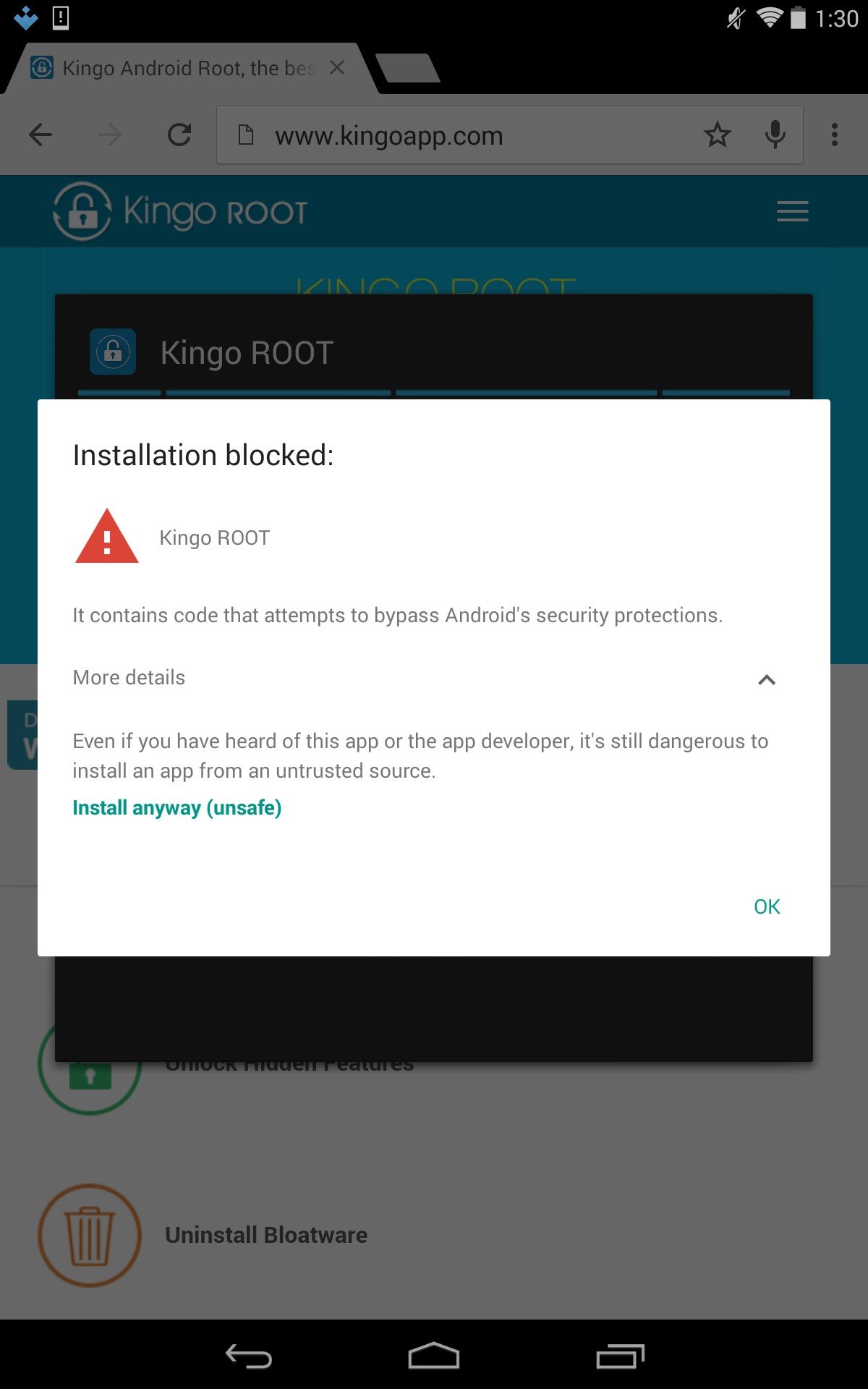Click the Kingo ROOT padlock logo

(x=81, y=211)
